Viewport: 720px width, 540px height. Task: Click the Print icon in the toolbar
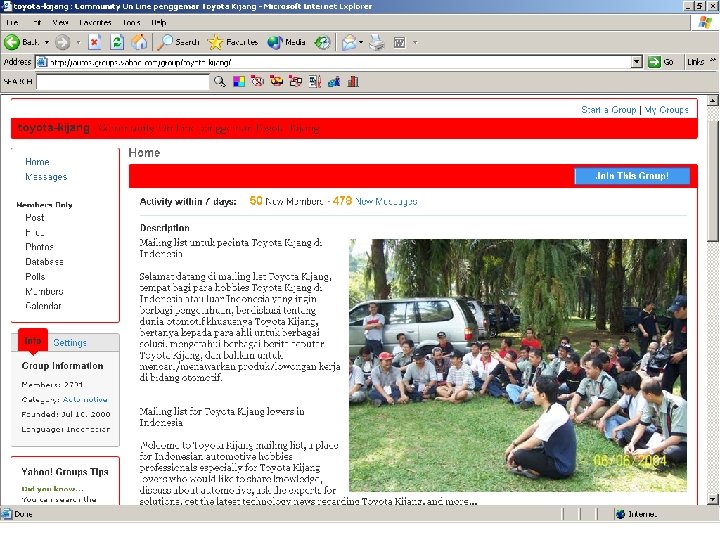(x=377, y=42)
